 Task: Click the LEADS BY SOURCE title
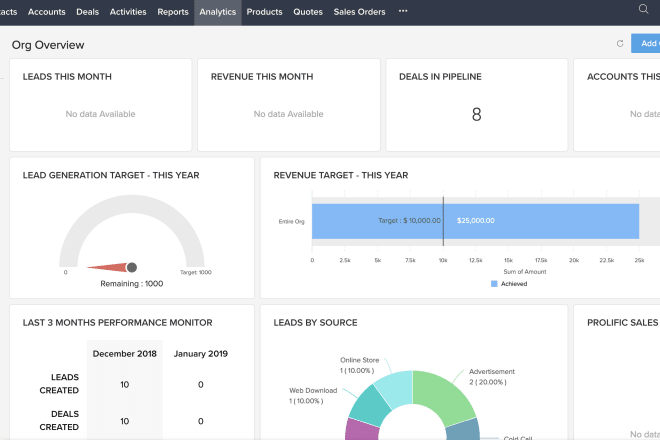click(315, 323)
